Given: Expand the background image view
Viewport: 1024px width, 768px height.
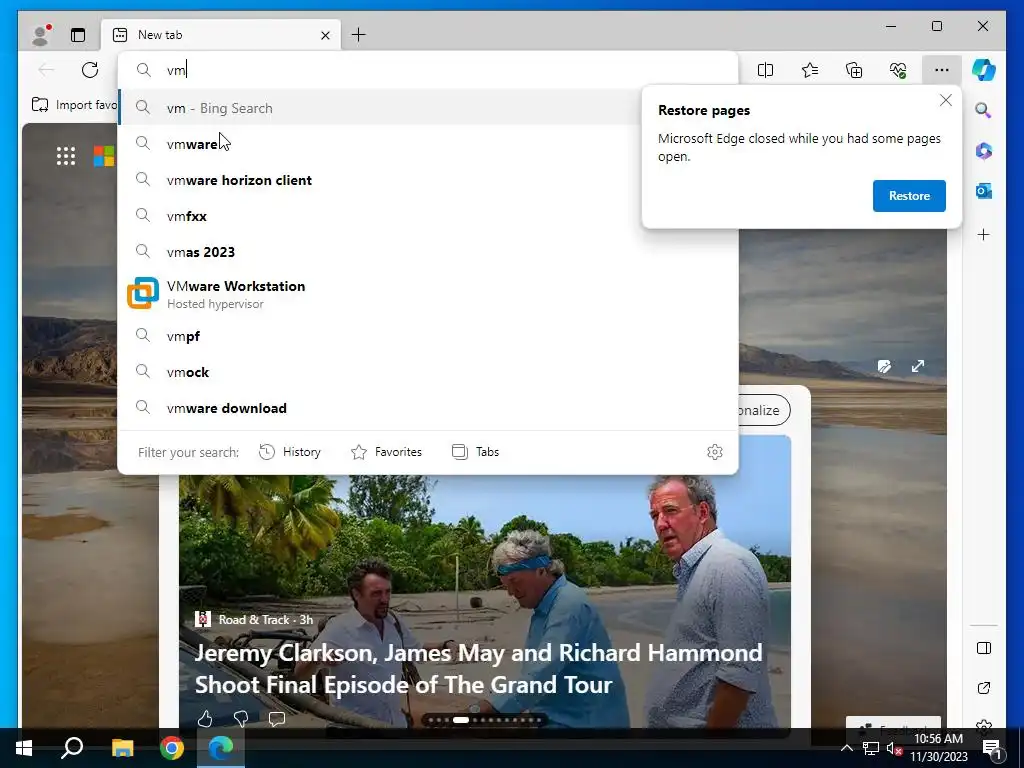Looking at the screenshot, I should (x=918, y=366).
